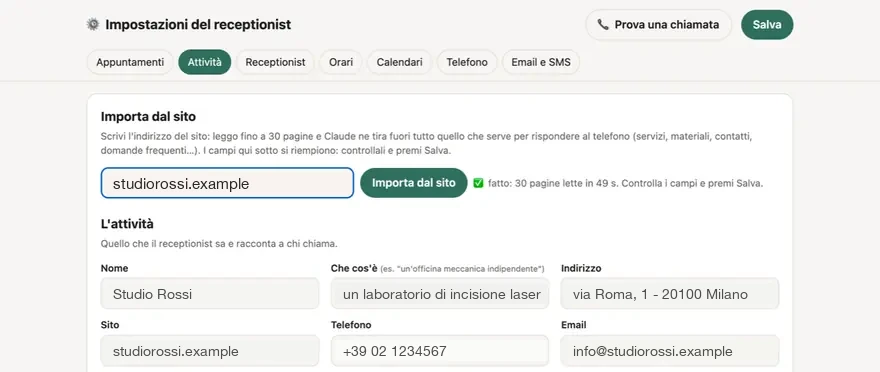Image resolution: width=880 pixels, height=372 pixels.
Task: Click the Email field label
Action: point(574,325)
